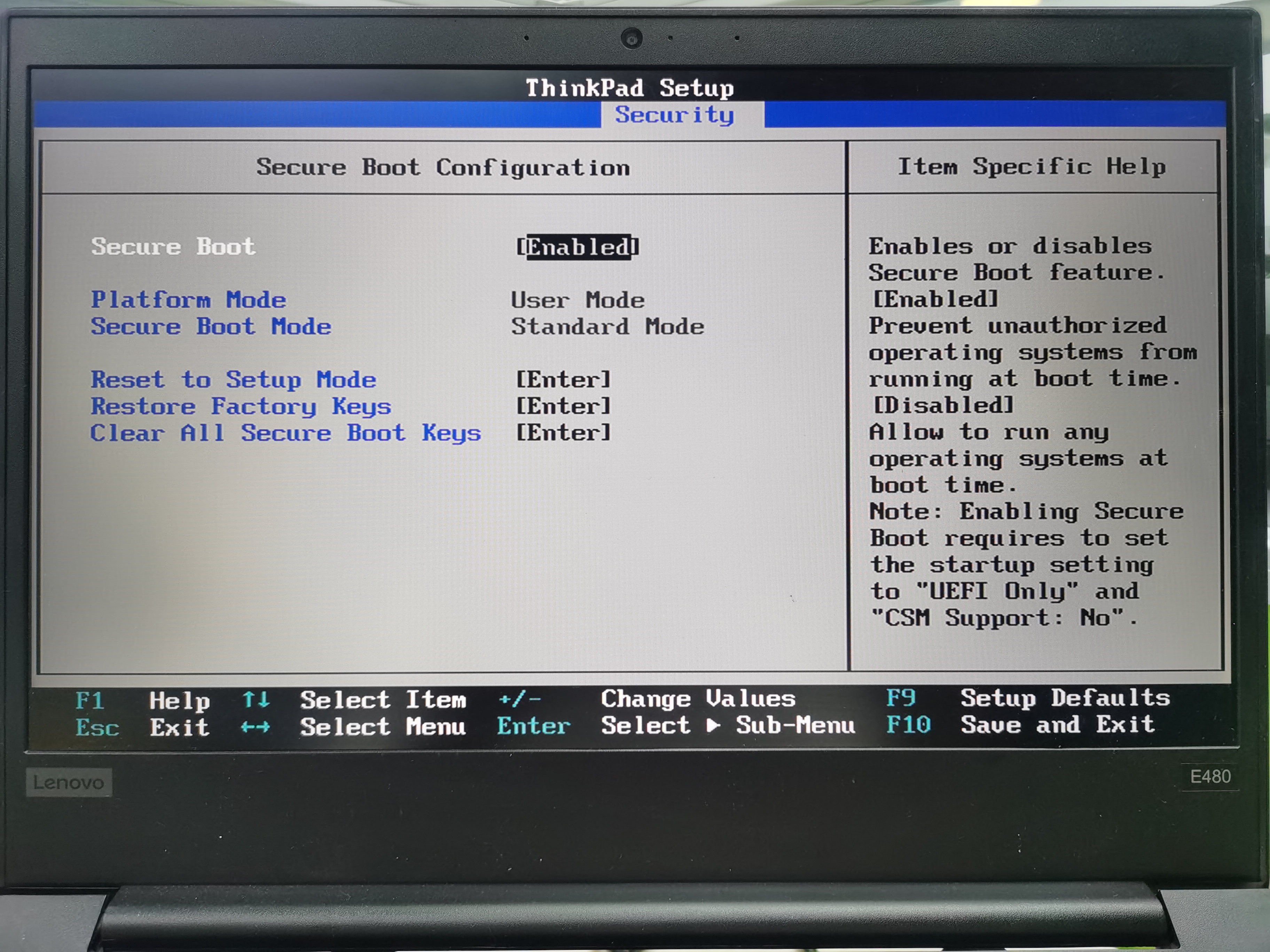Select Reset to Setup Mode option
Viewport: 1270px width, 952px height.
(233, 379)
